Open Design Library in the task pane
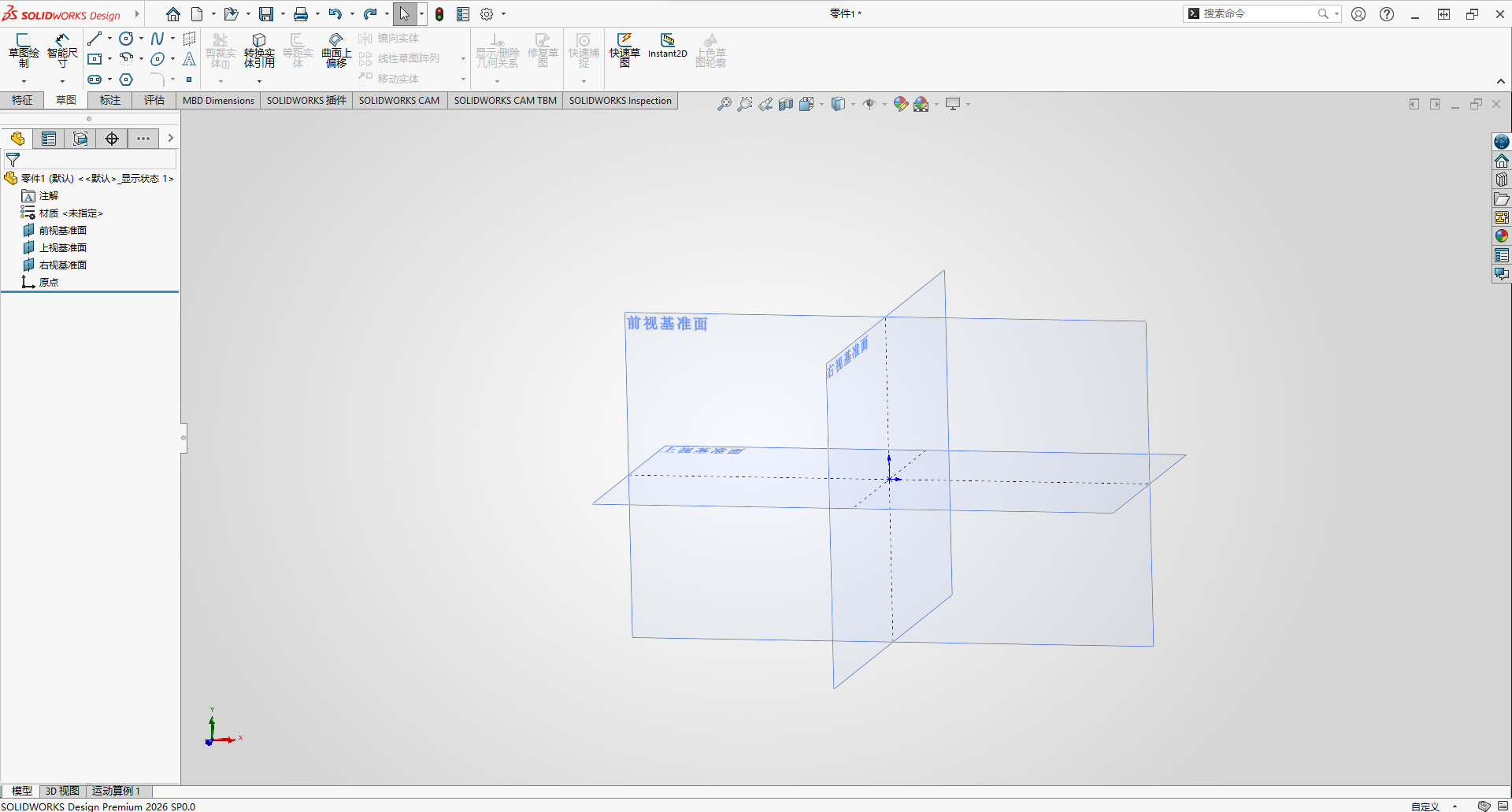1512x812 pixels. (1502, 180)
